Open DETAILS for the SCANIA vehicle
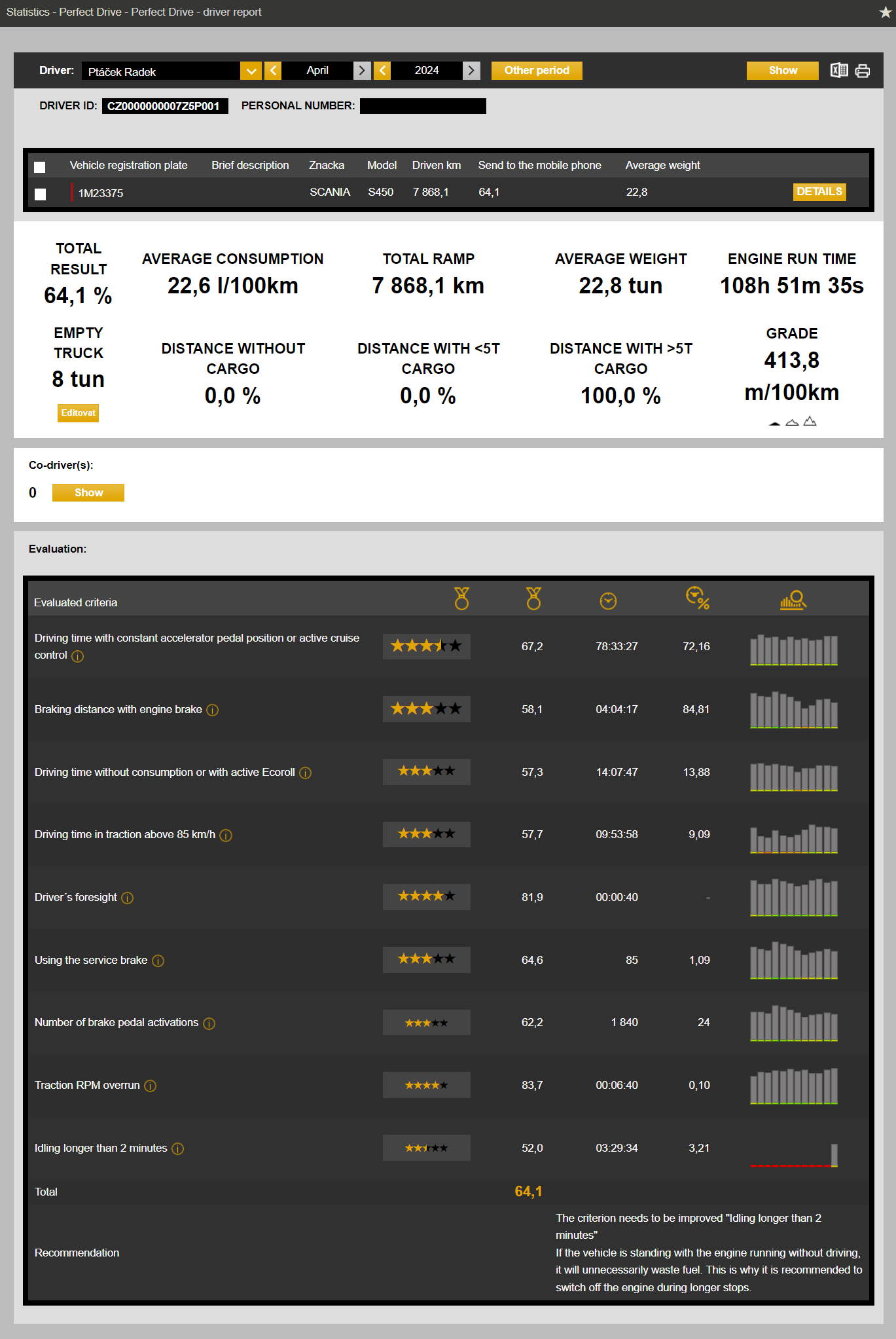The image size is (896, 1339). [x=819, y=192]
